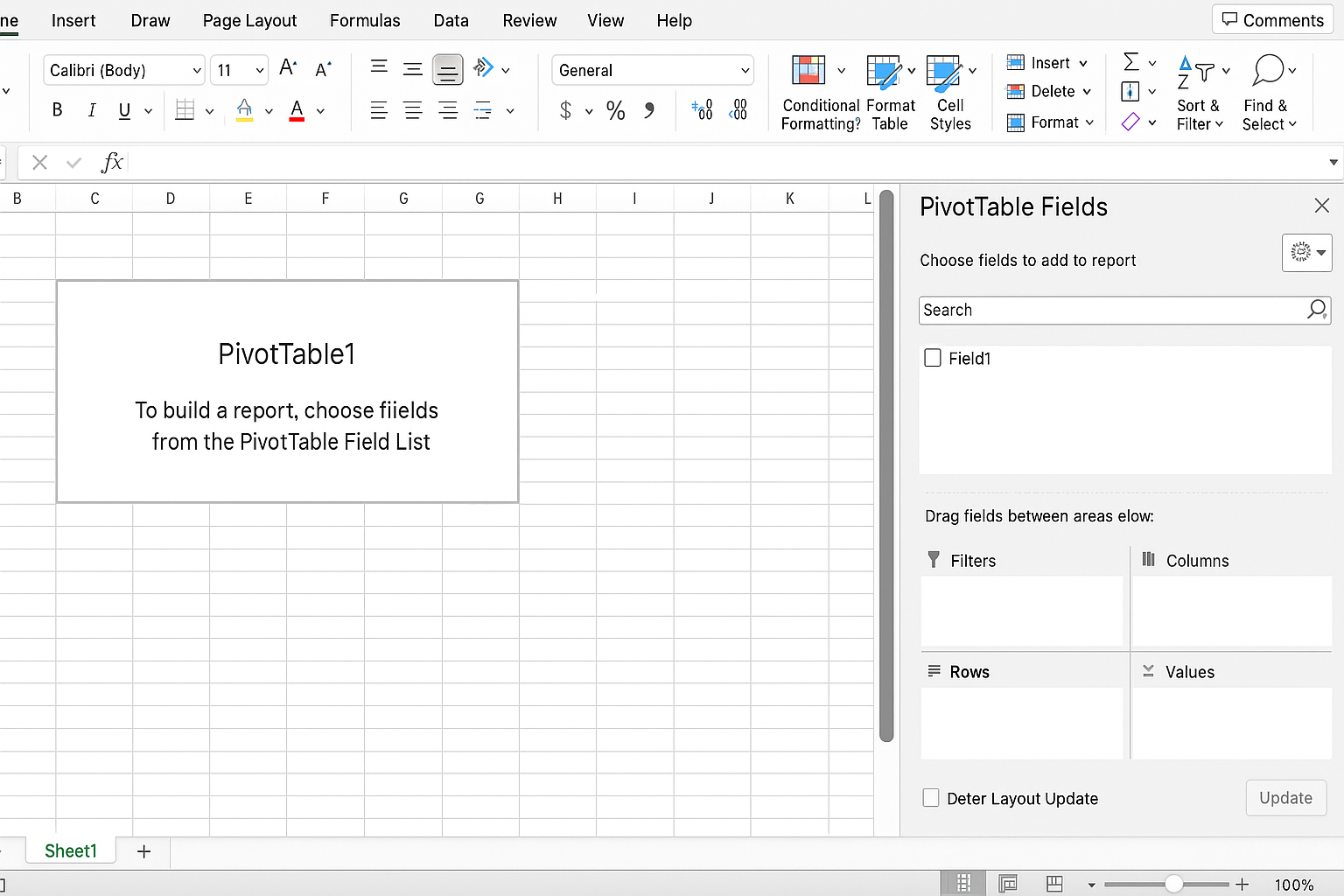Open Cell Styles gallery

[x=950, y=94]
